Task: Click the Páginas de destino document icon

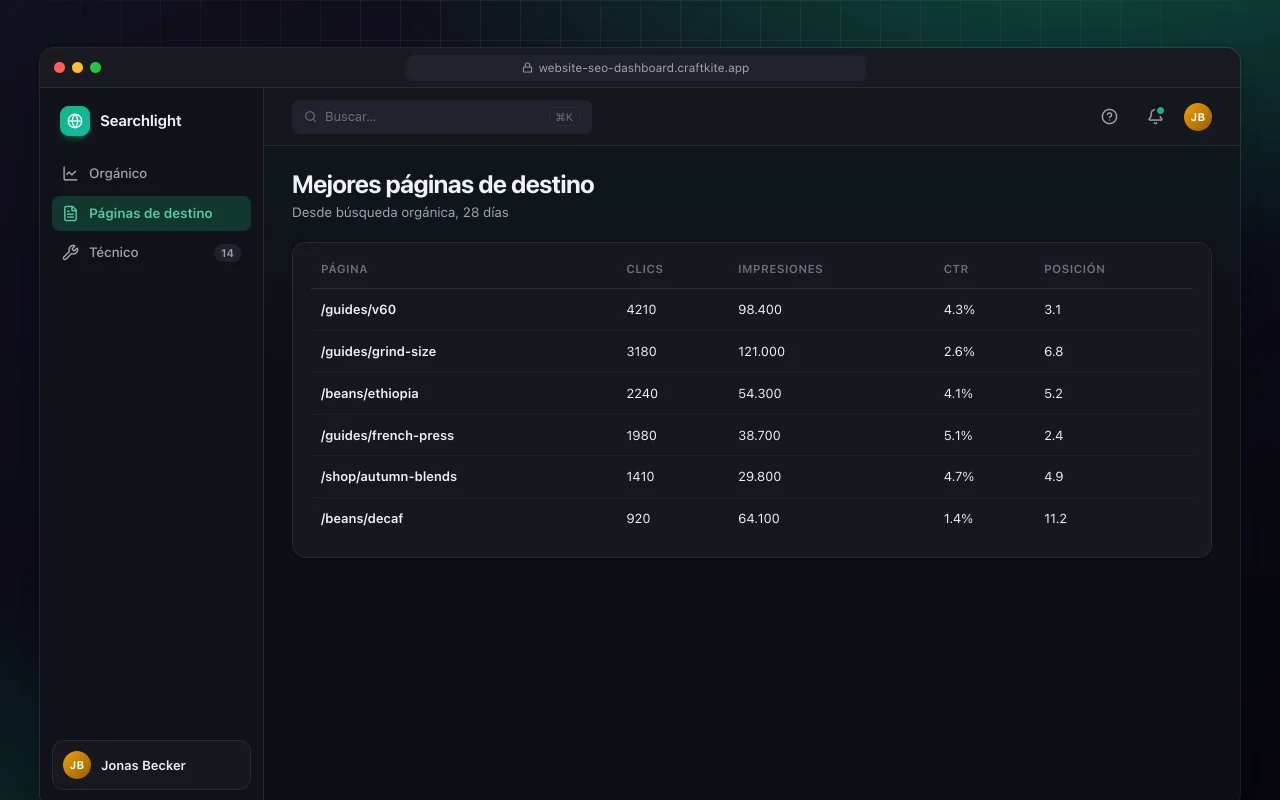Action: coord(70,213)
